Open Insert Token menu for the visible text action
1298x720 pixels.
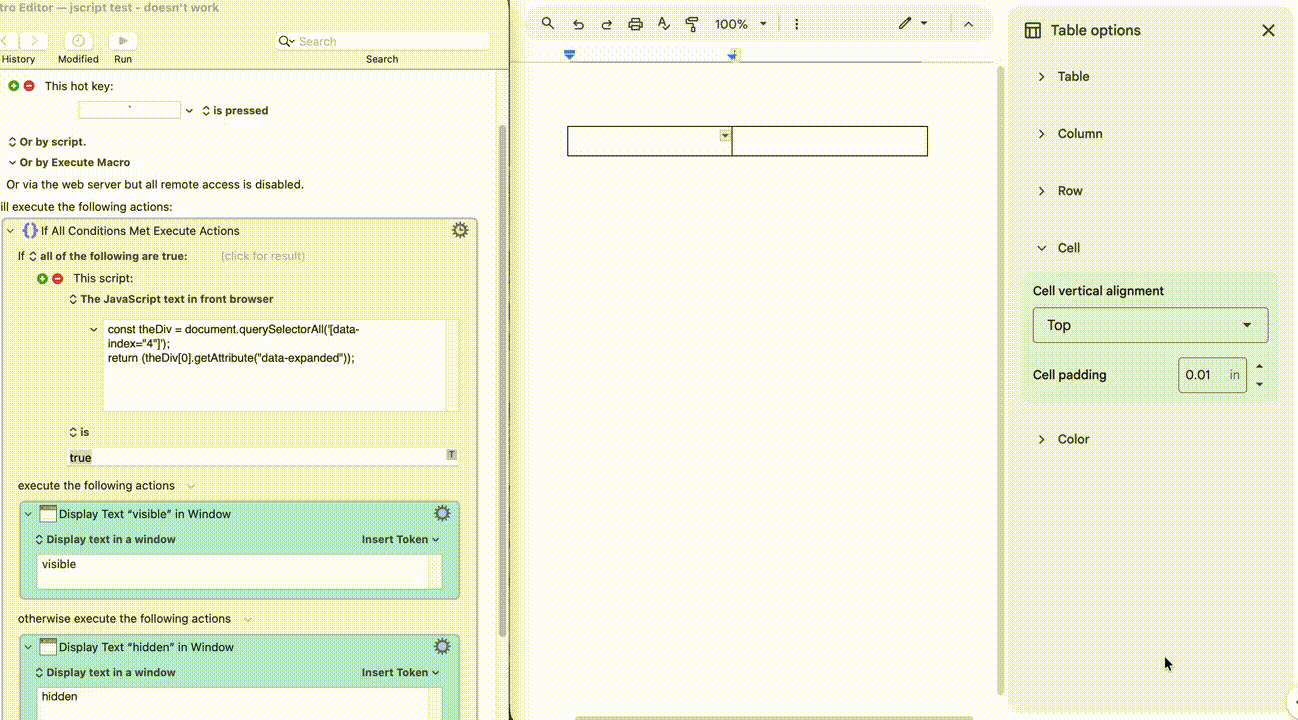(400, 539)
